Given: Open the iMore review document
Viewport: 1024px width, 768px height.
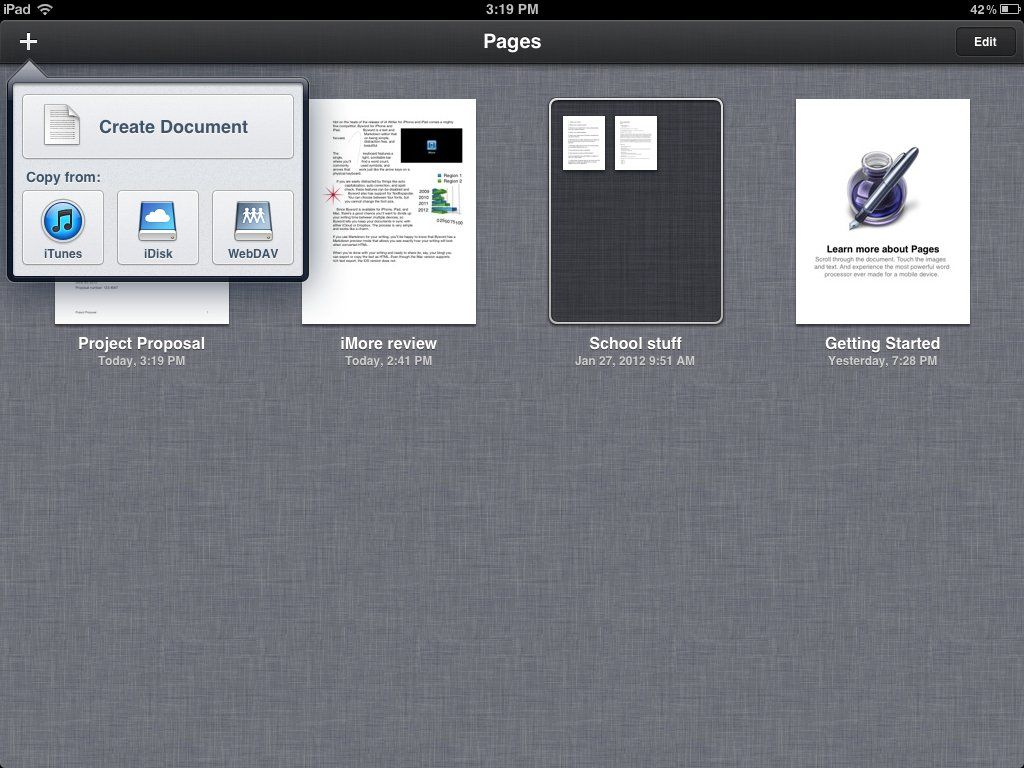Looking at the screenshot, I should [389, 211].
